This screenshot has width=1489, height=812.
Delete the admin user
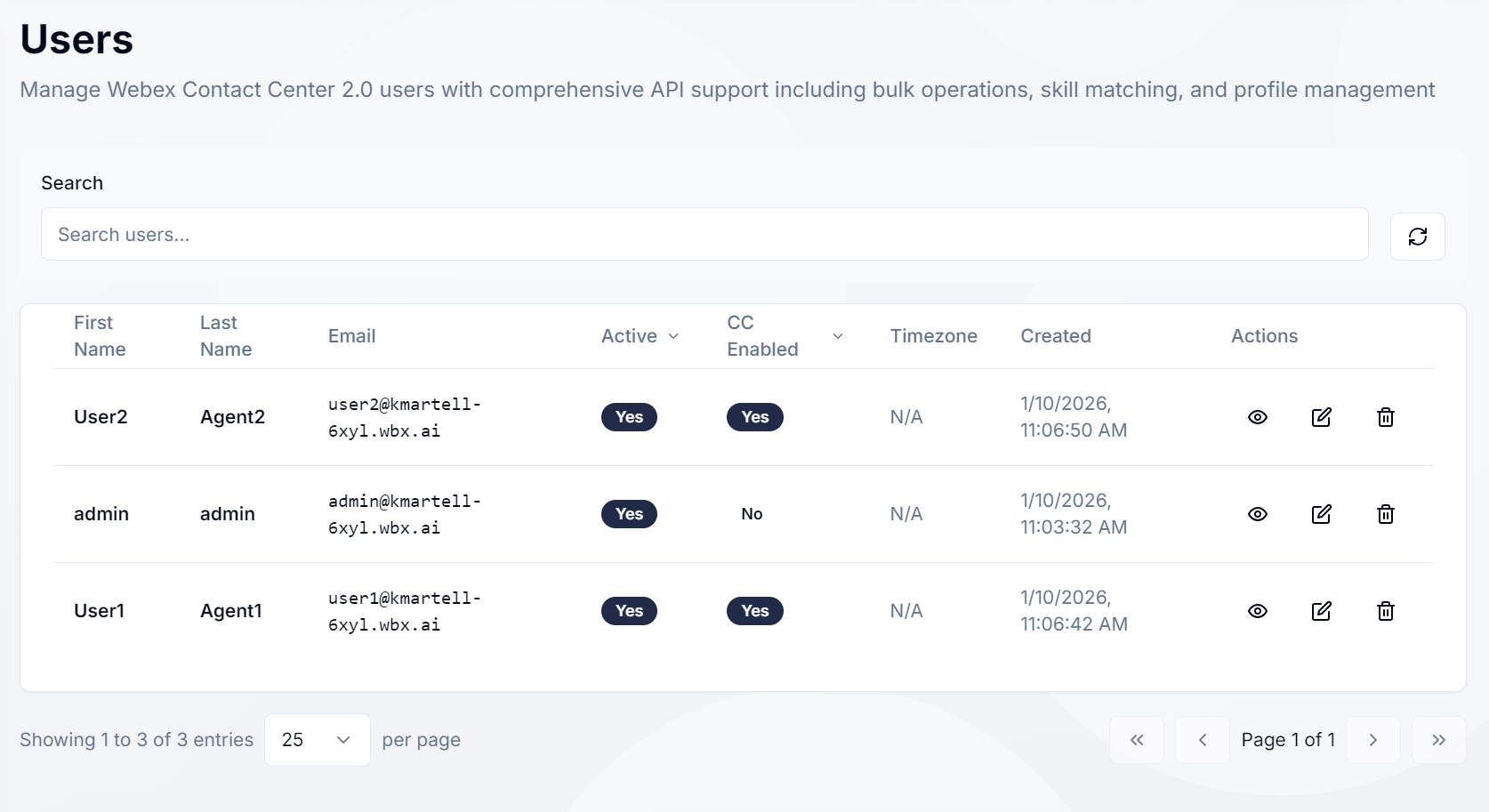point(1385,514)
